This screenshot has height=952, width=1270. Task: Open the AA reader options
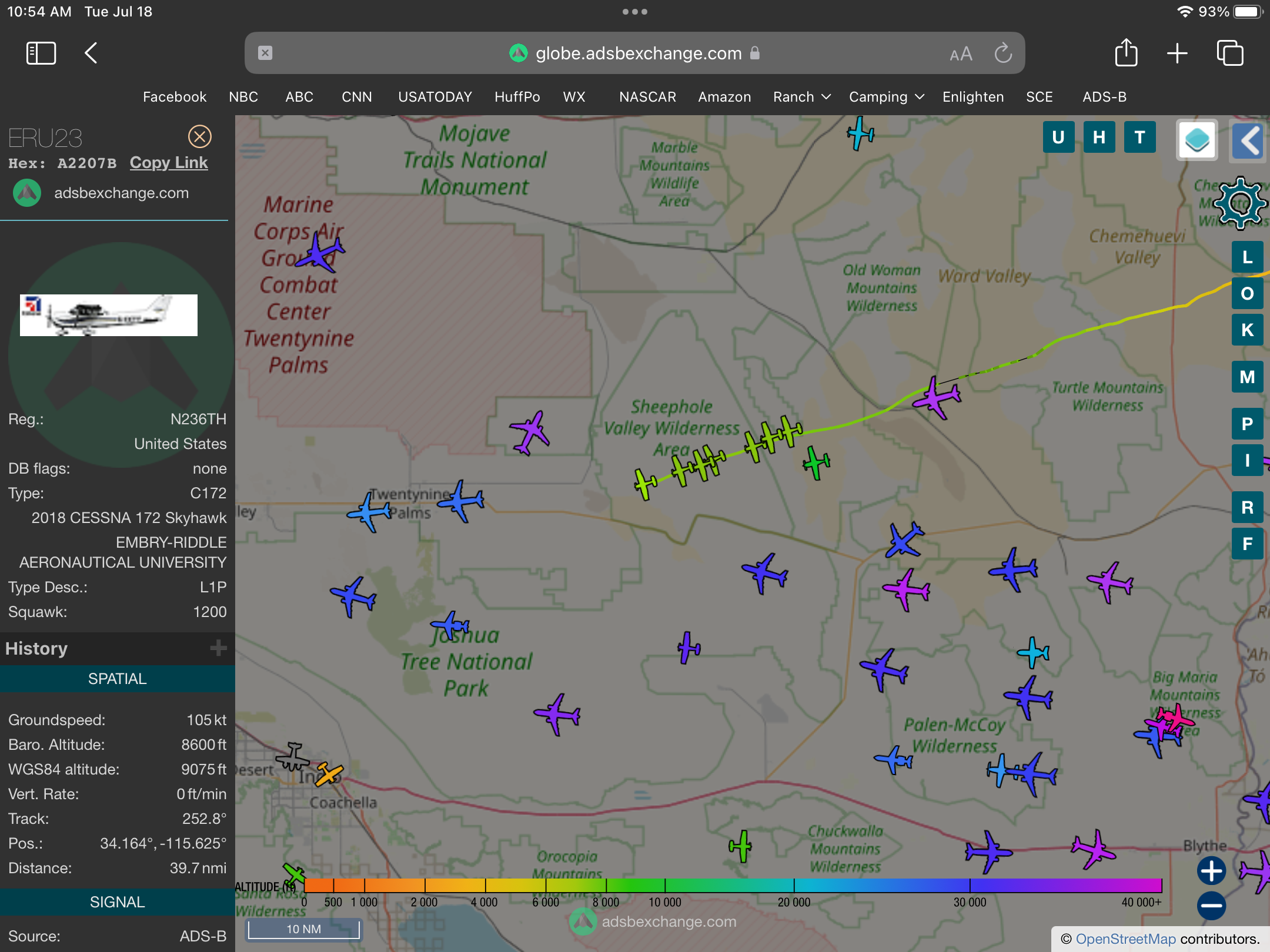(961, 54)
